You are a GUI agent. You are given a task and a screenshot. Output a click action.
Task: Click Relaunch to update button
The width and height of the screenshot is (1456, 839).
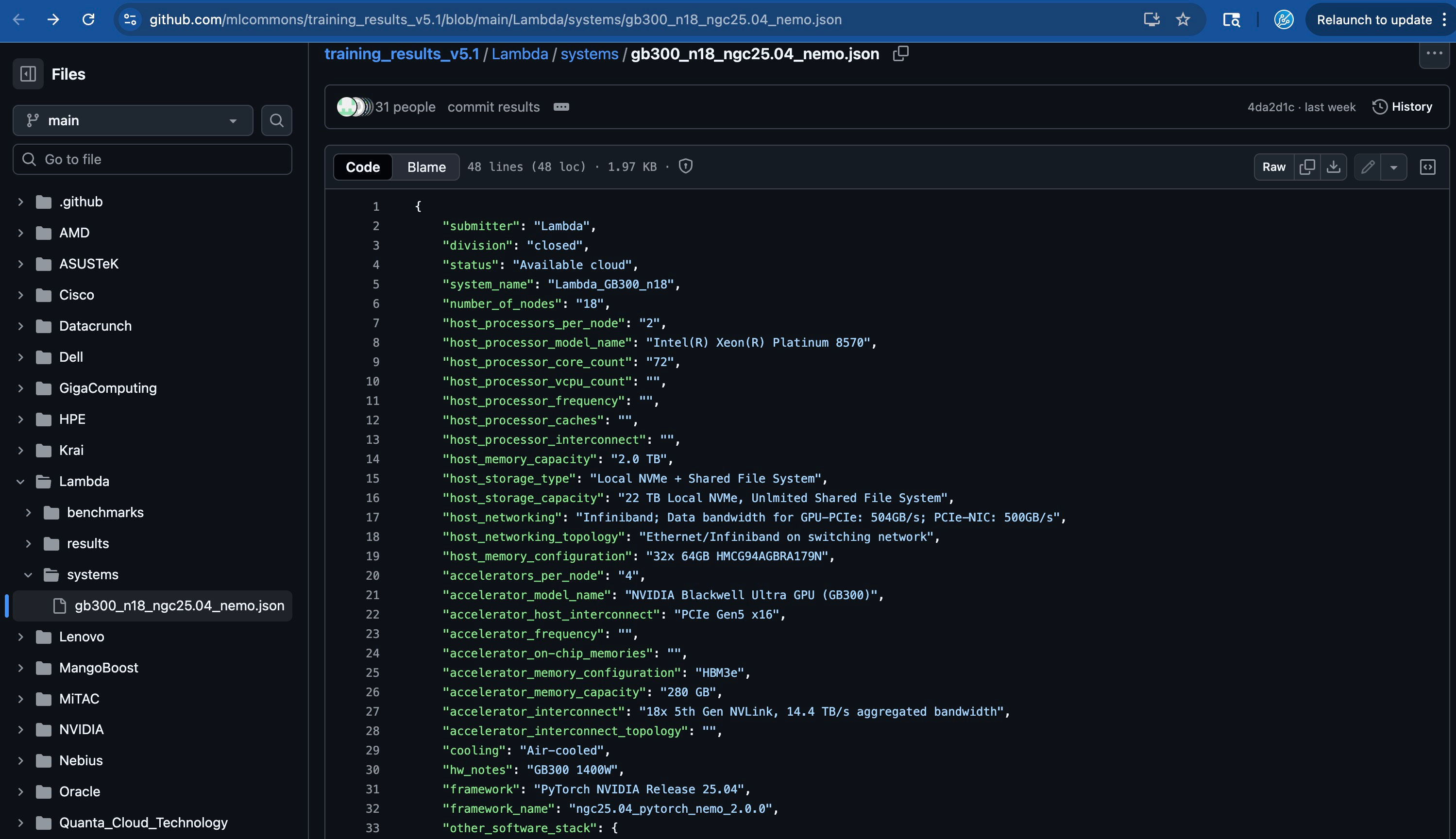point(1374,19)
